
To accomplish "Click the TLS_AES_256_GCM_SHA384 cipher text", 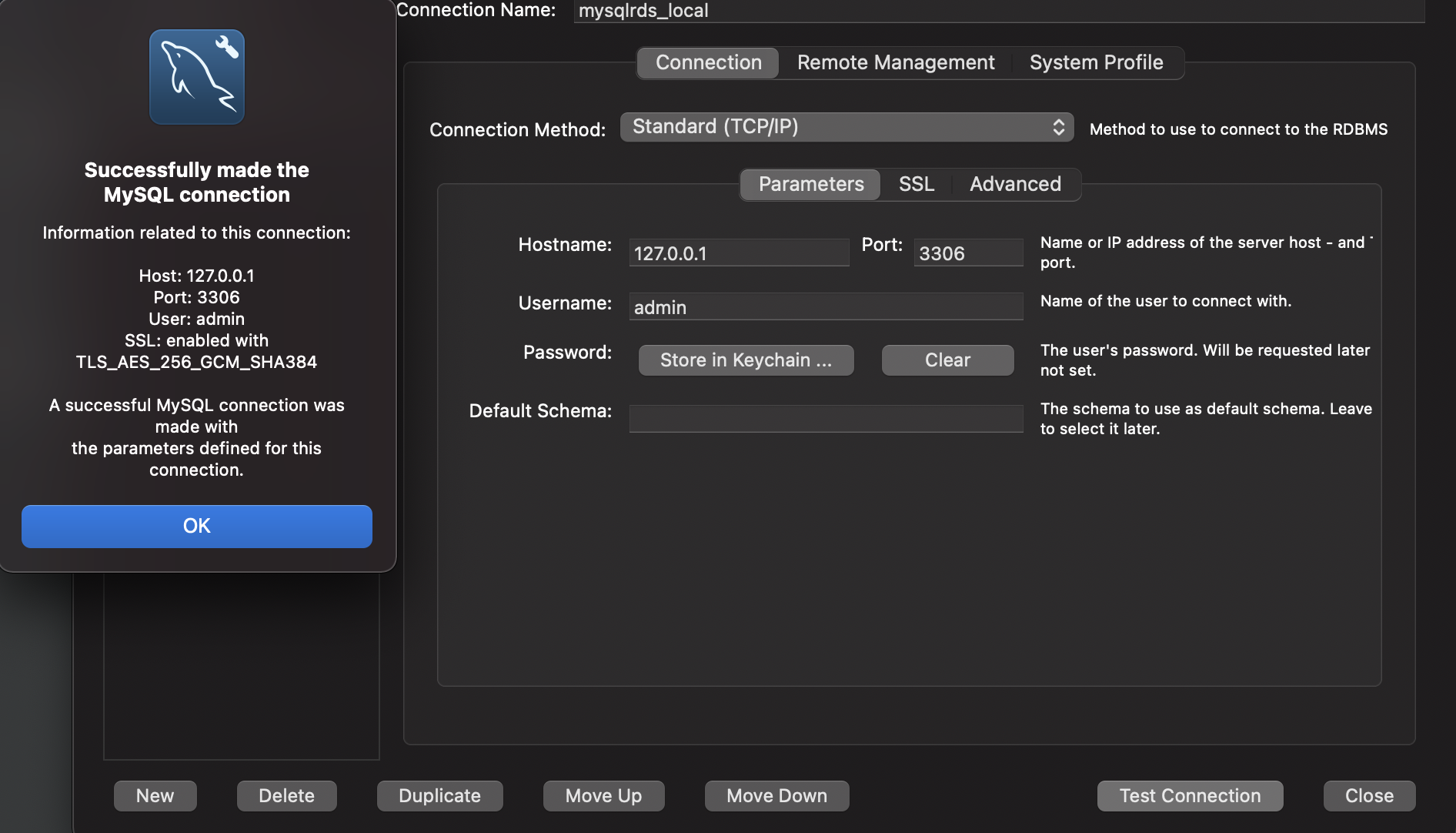I will tap(196, 362).
